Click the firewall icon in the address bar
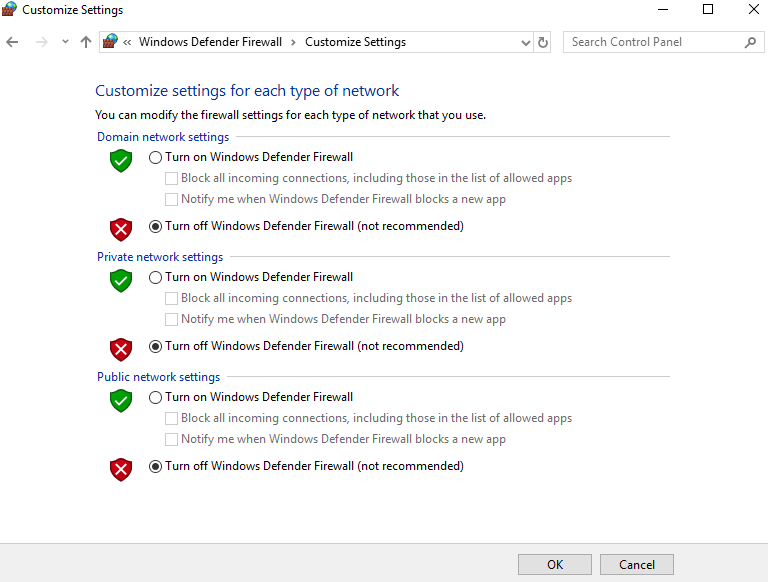Screen dimensions: 768x582 click(111, 42)
